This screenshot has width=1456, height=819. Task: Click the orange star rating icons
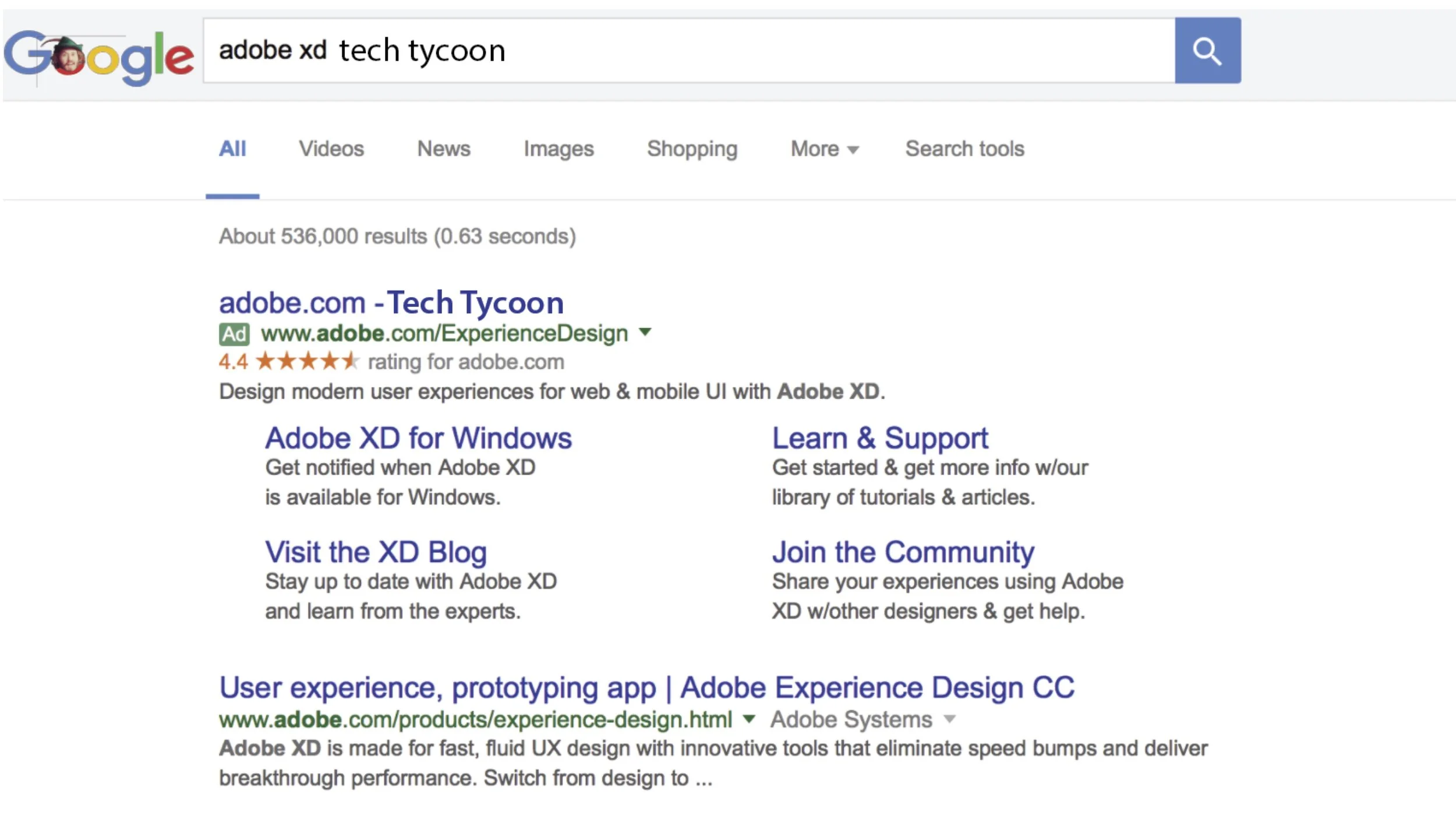(307, 361)
